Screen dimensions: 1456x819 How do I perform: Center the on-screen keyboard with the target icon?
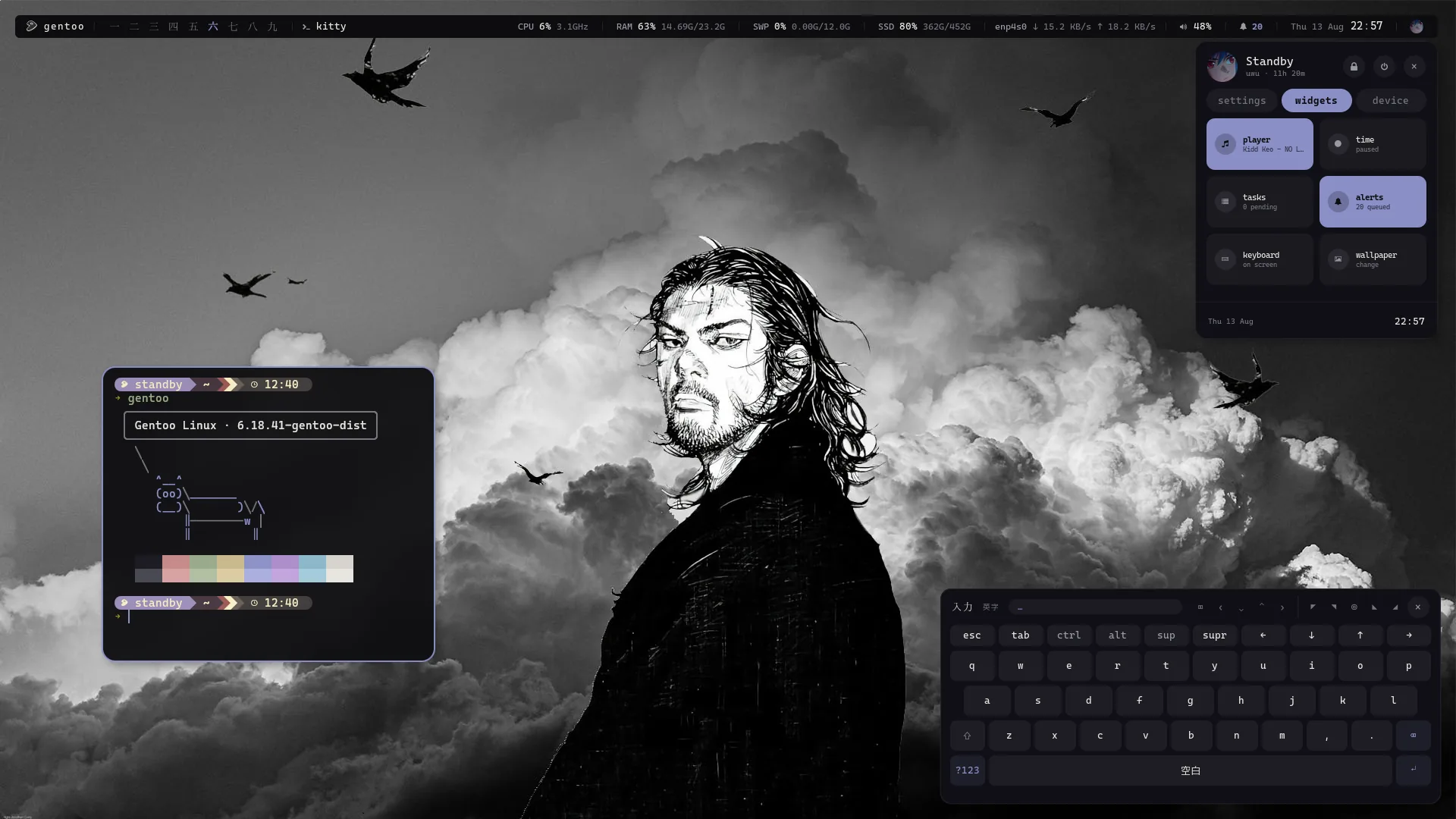point(1354,607)
